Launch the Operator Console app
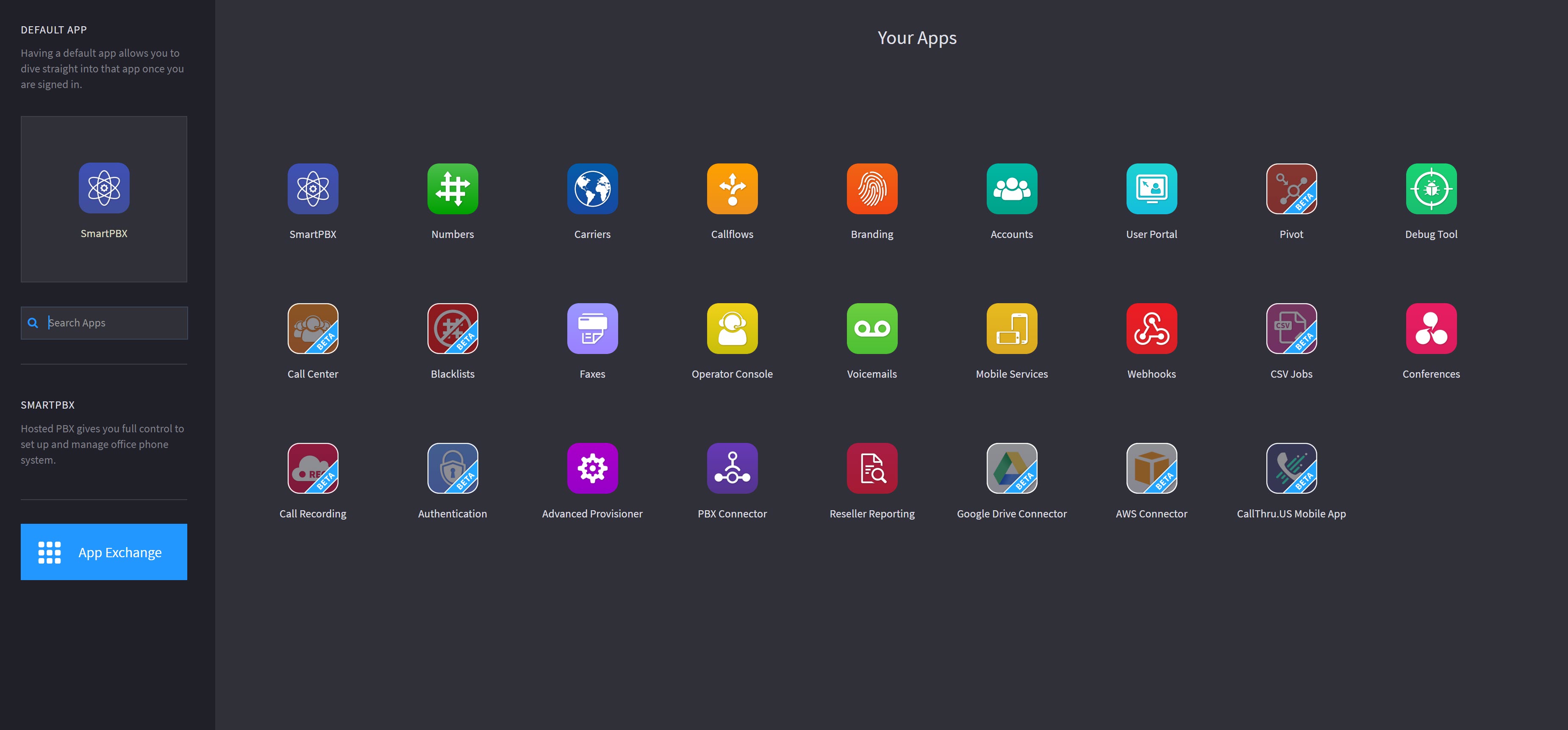 [732, 329]
